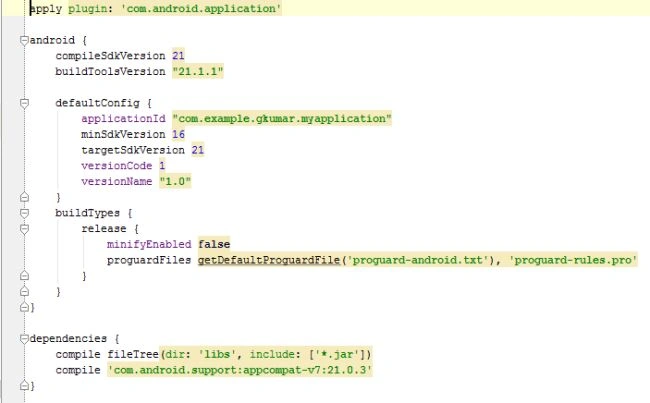Click the "com.example.gkumar.myapplication" string
Image resolution: width=650 pixels, height=403 pixels.
(282, 119)
